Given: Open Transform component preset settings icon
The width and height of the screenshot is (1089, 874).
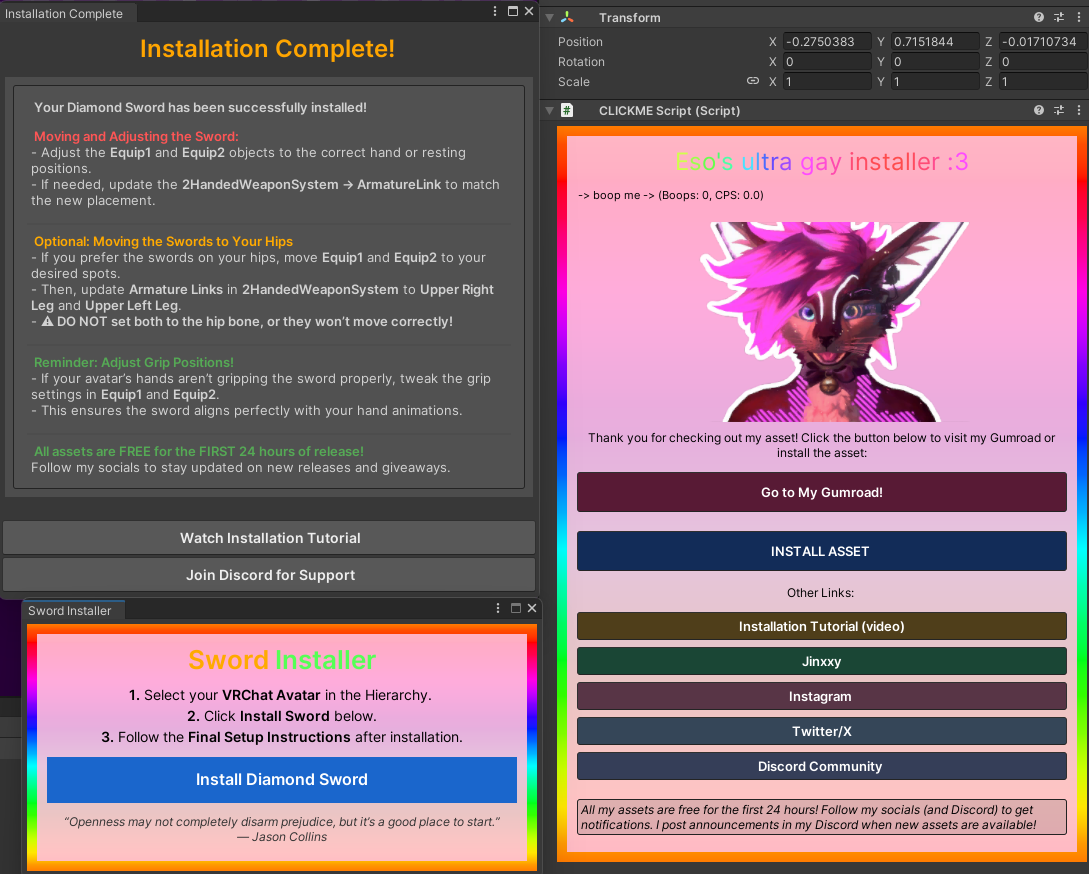Looking at the screenshot, I should 1058,17.
